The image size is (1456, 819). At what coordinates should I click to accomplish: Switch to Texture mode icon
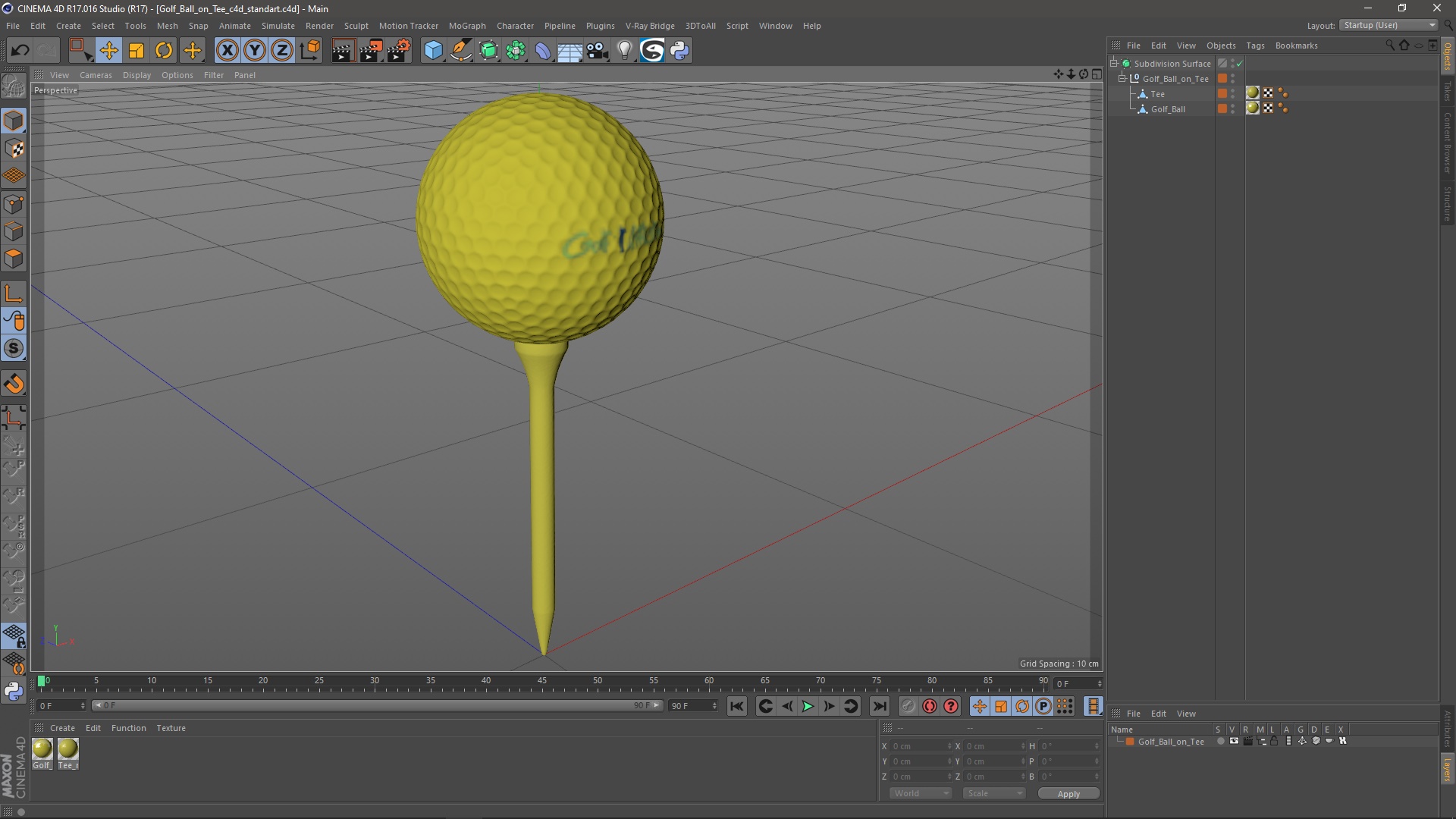(x=14, y=149)
